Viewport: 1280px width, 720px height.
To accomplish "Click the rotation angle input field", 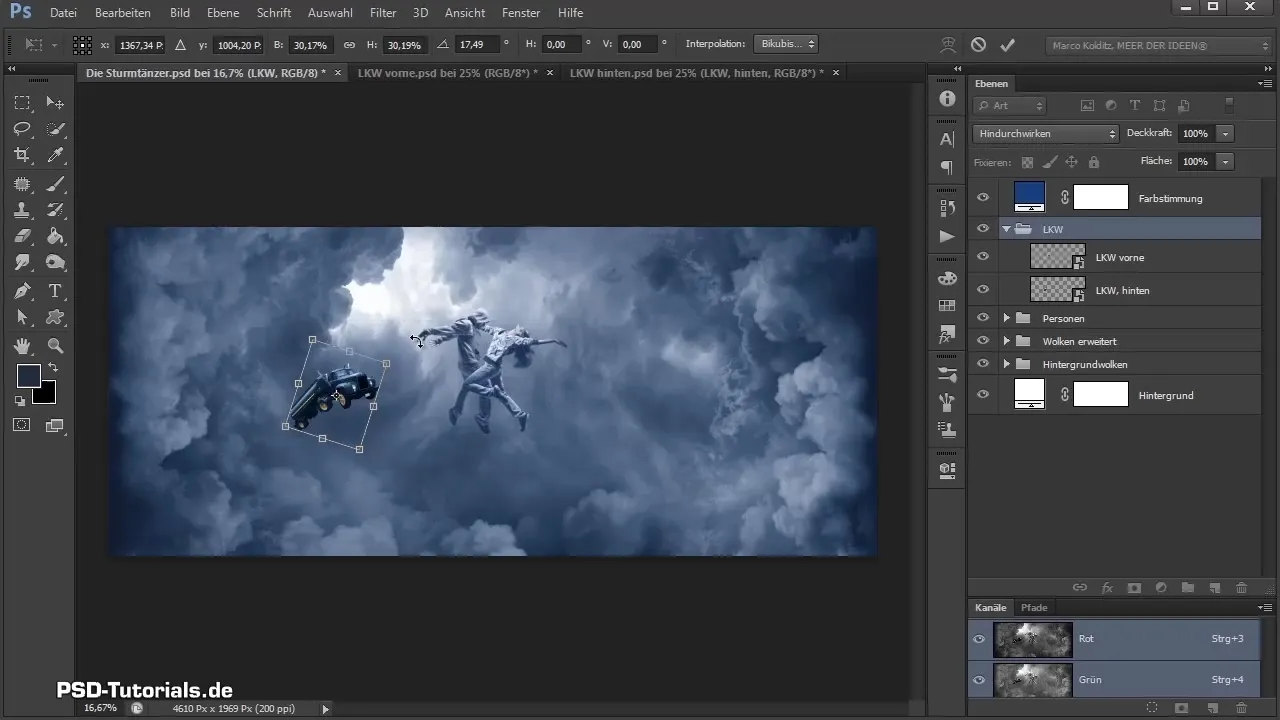I will (476, 45).
